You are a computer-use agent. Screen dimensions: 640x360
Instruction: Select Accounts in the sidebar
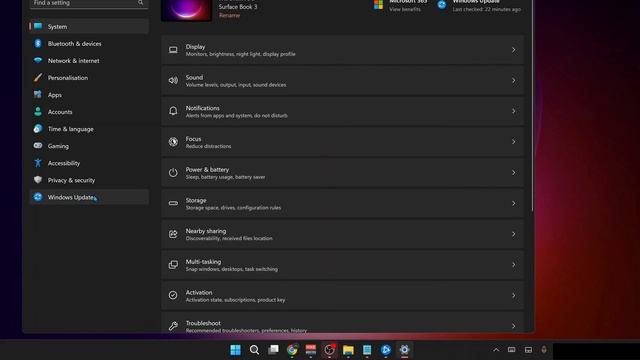point(89,112)
